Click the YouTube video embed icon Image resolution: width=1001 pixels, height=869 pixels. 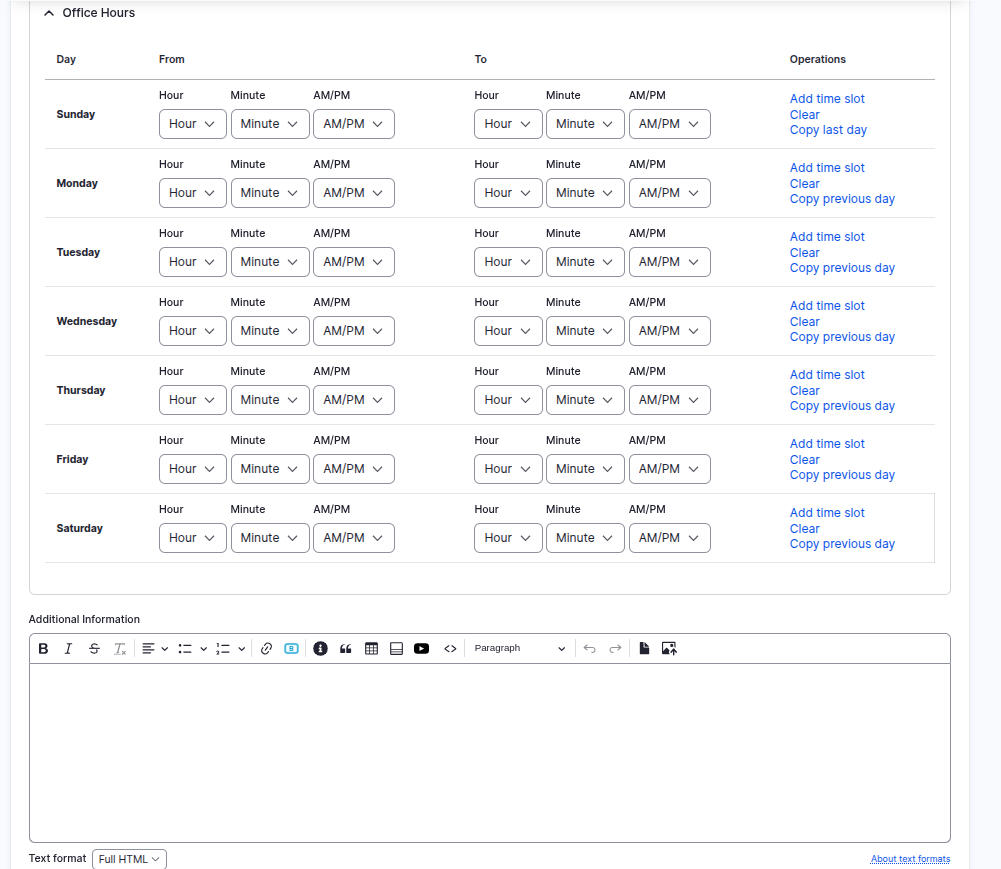422,649
